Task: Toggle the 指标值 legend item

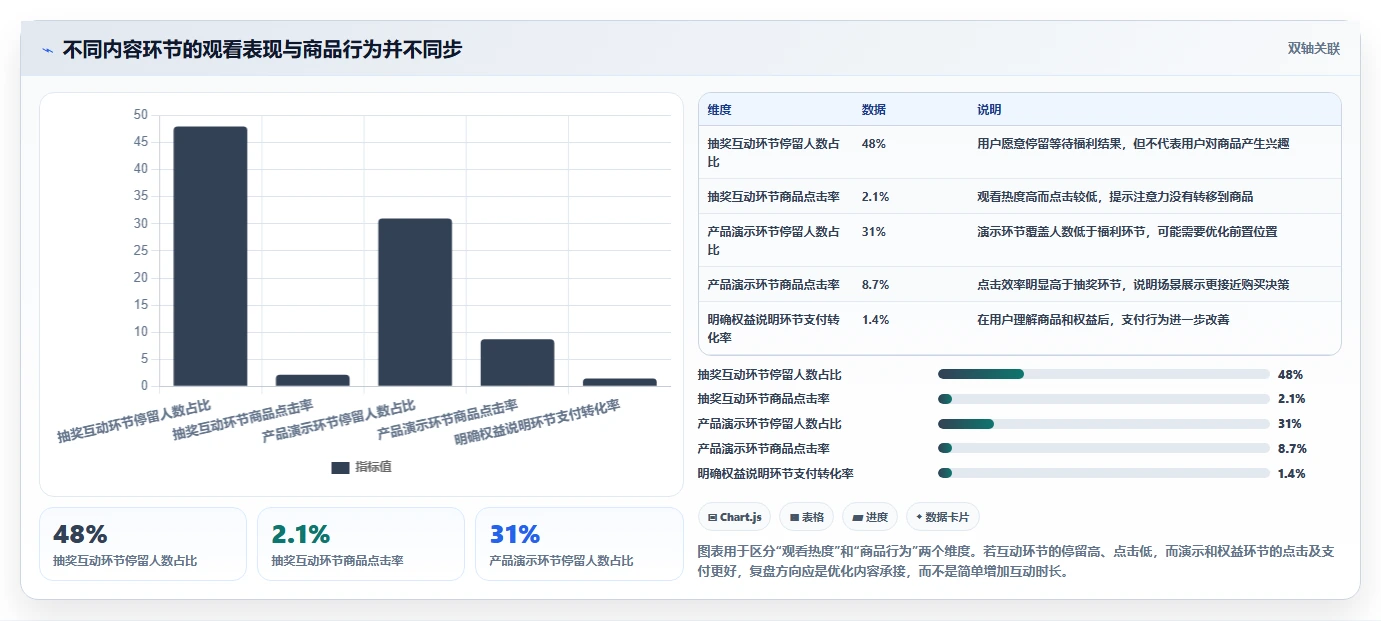Action: 361,467
